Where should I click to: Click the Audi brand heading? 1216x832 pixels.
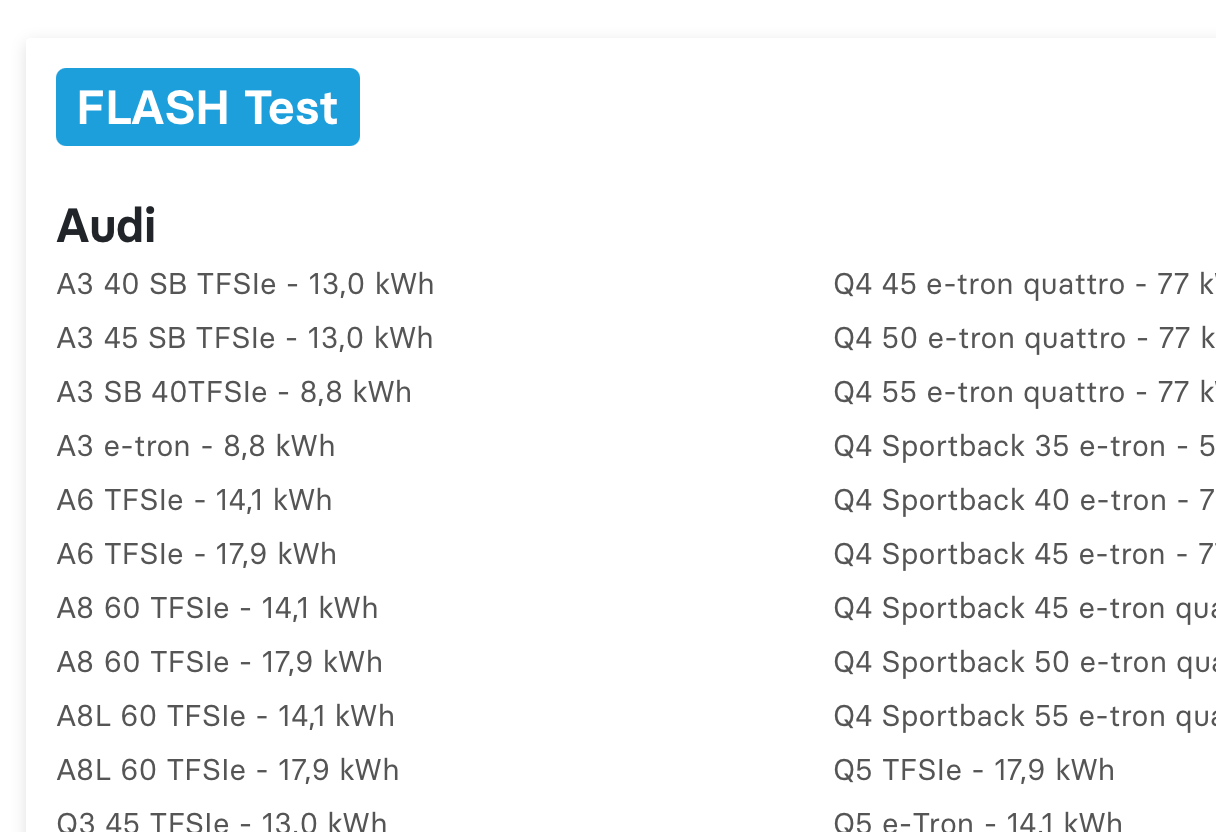[106, 225]
